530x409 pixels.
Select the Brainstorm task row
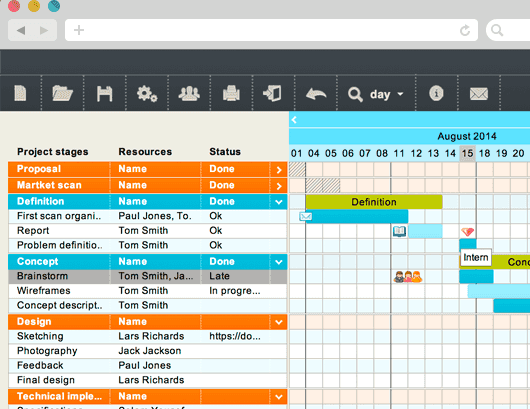click(148, 276)
